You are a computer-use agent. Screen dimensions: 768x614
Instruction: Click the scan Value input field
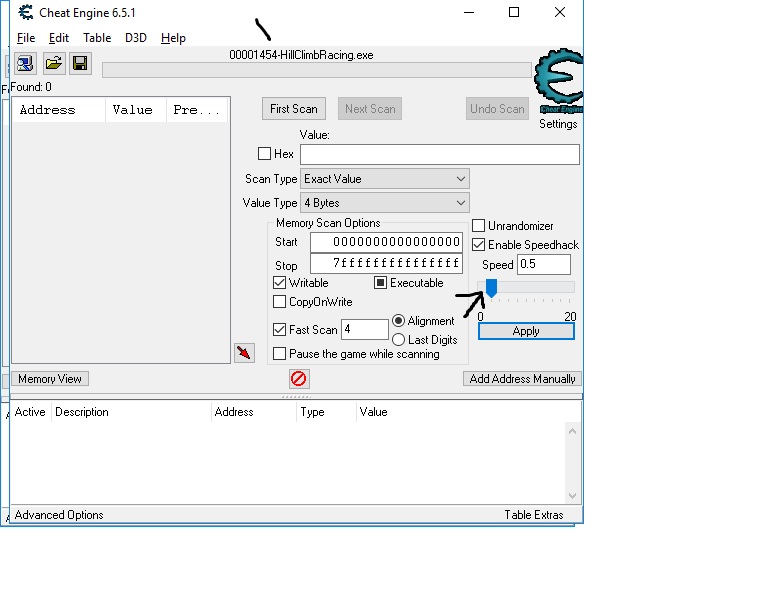pyautogui.click(x=439, y=154)
